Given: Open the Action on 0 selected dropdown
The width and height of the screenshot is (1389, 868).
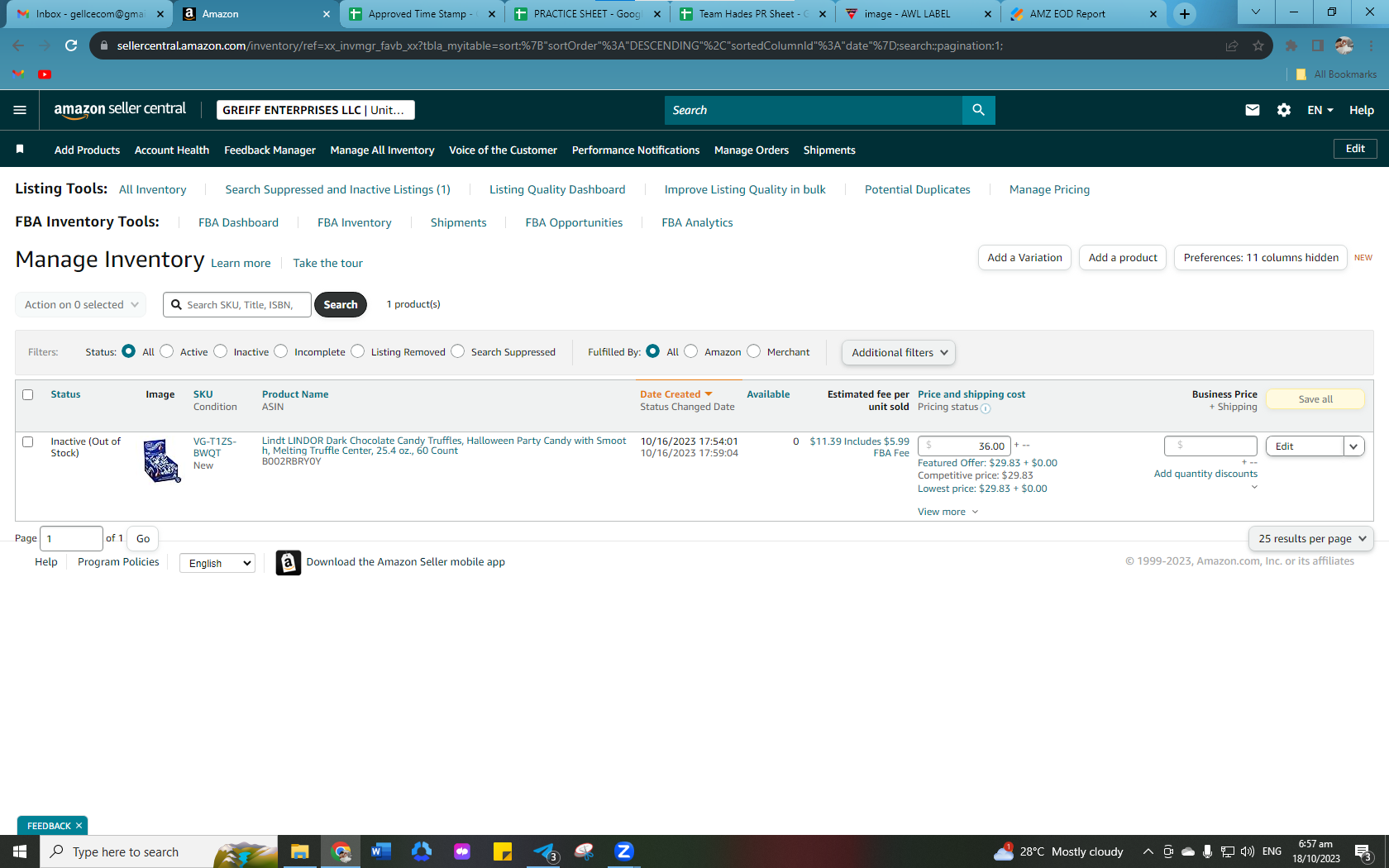Looking at the screenshot, I should point(81,304).
